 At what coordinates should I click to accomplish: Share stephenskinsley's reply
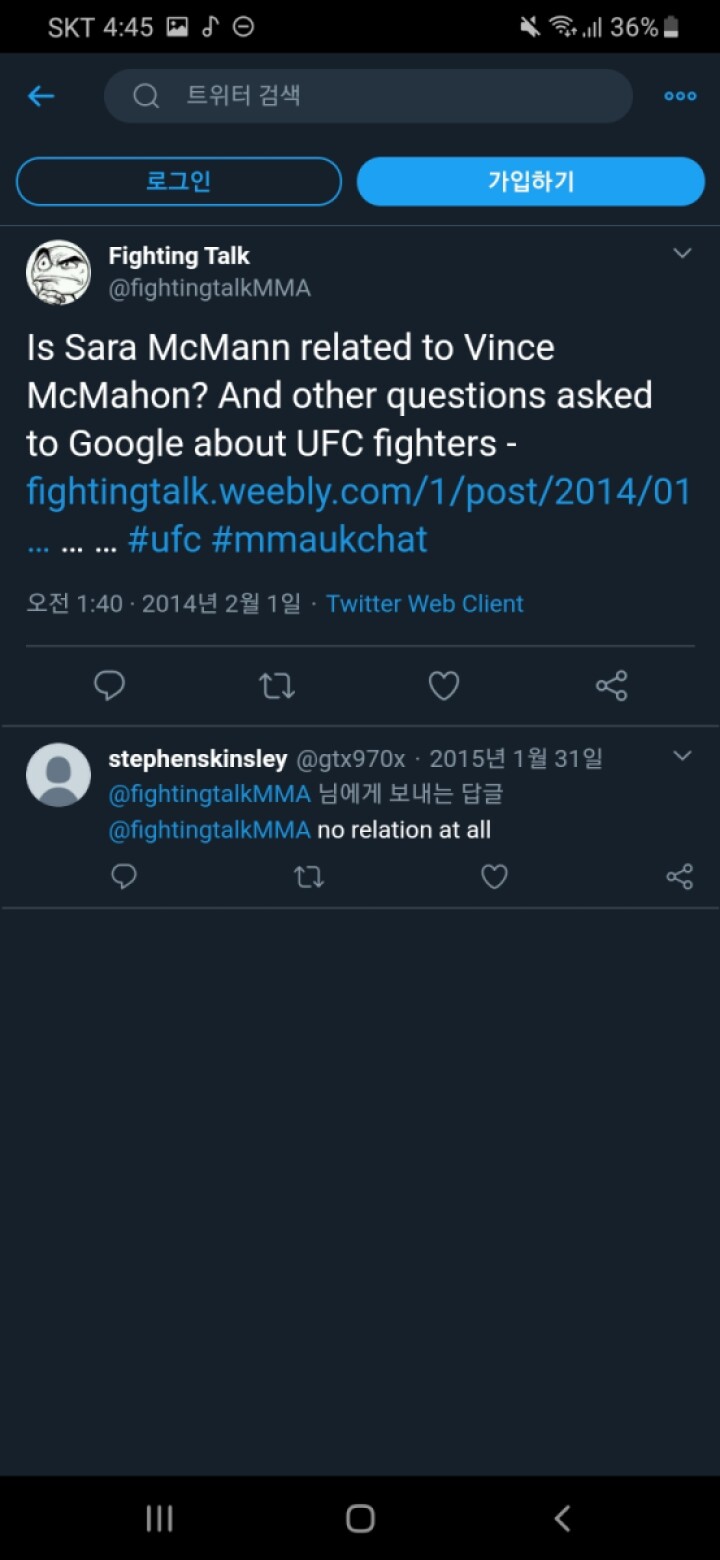679,876
